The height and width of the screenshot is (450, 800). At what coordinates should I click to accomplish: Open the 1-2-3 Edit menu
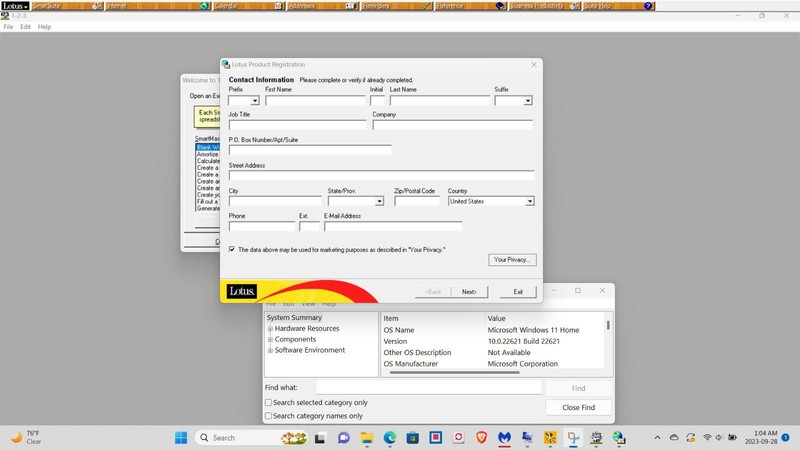pyautogui.click(x=25, y=27)
